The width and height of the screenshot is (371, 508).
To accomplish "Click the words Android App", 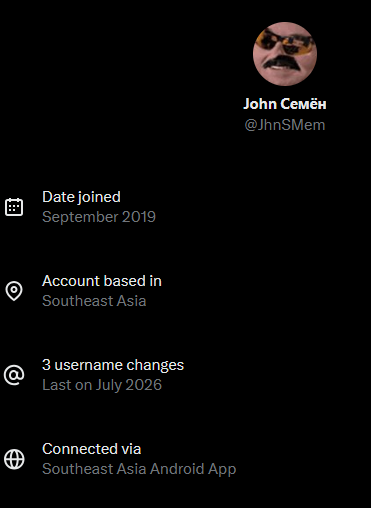I will point(193,469).
